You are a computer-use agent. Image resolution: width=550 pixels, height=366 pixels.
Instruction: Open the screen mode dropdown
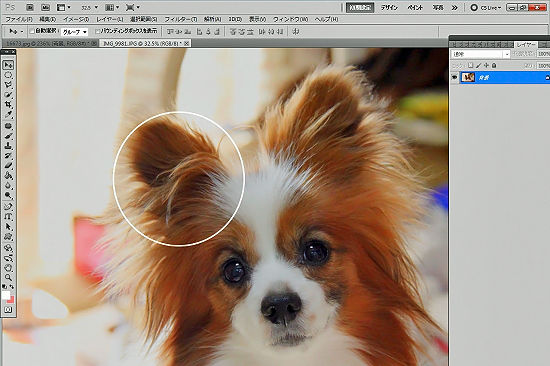pyautogui.click(x=133, y=7)
